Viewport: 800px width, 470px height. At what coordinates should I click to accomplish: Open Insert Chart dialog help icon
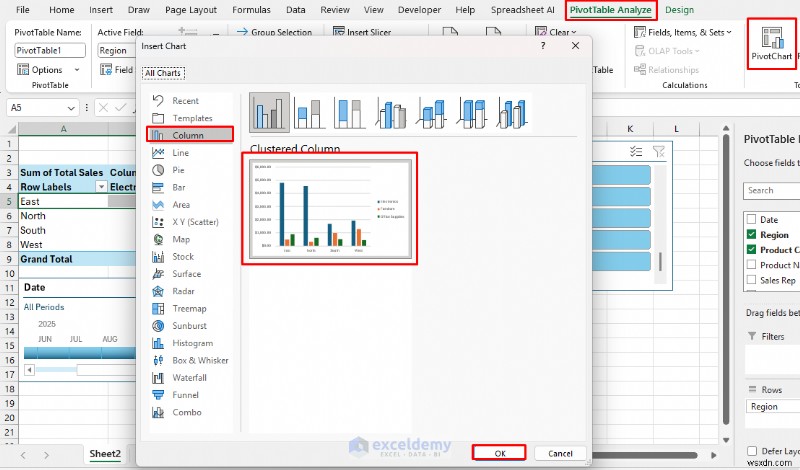[543, 46]
